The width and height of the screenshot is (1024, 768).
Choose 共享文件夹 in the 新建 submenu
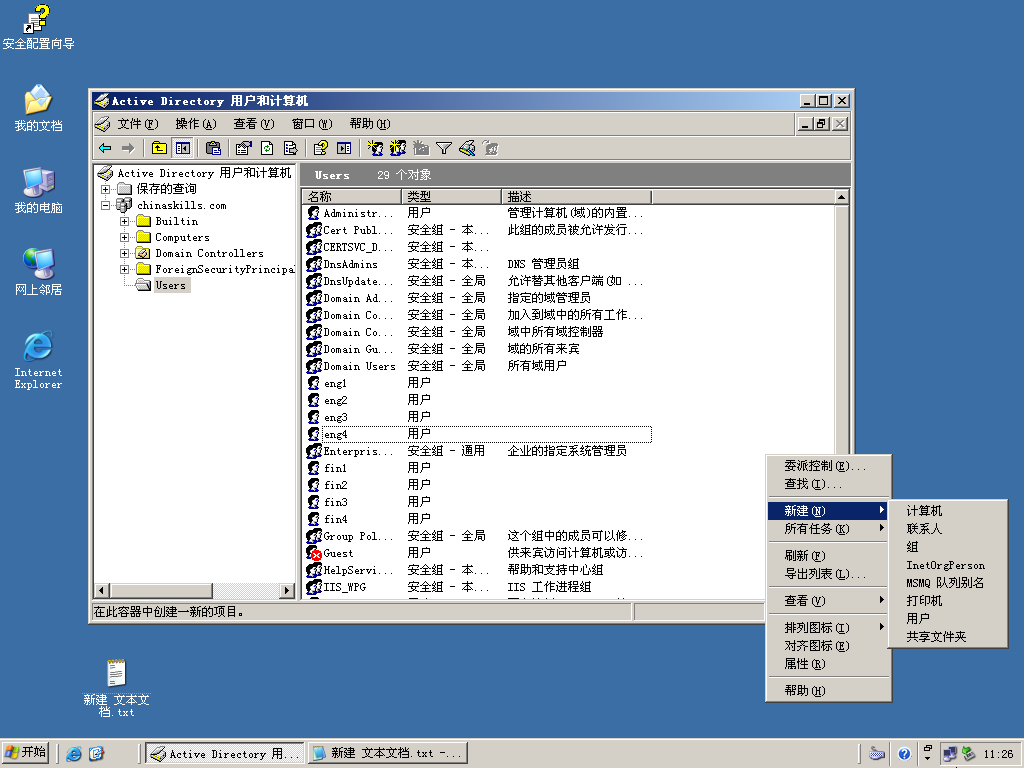point(948,636)
